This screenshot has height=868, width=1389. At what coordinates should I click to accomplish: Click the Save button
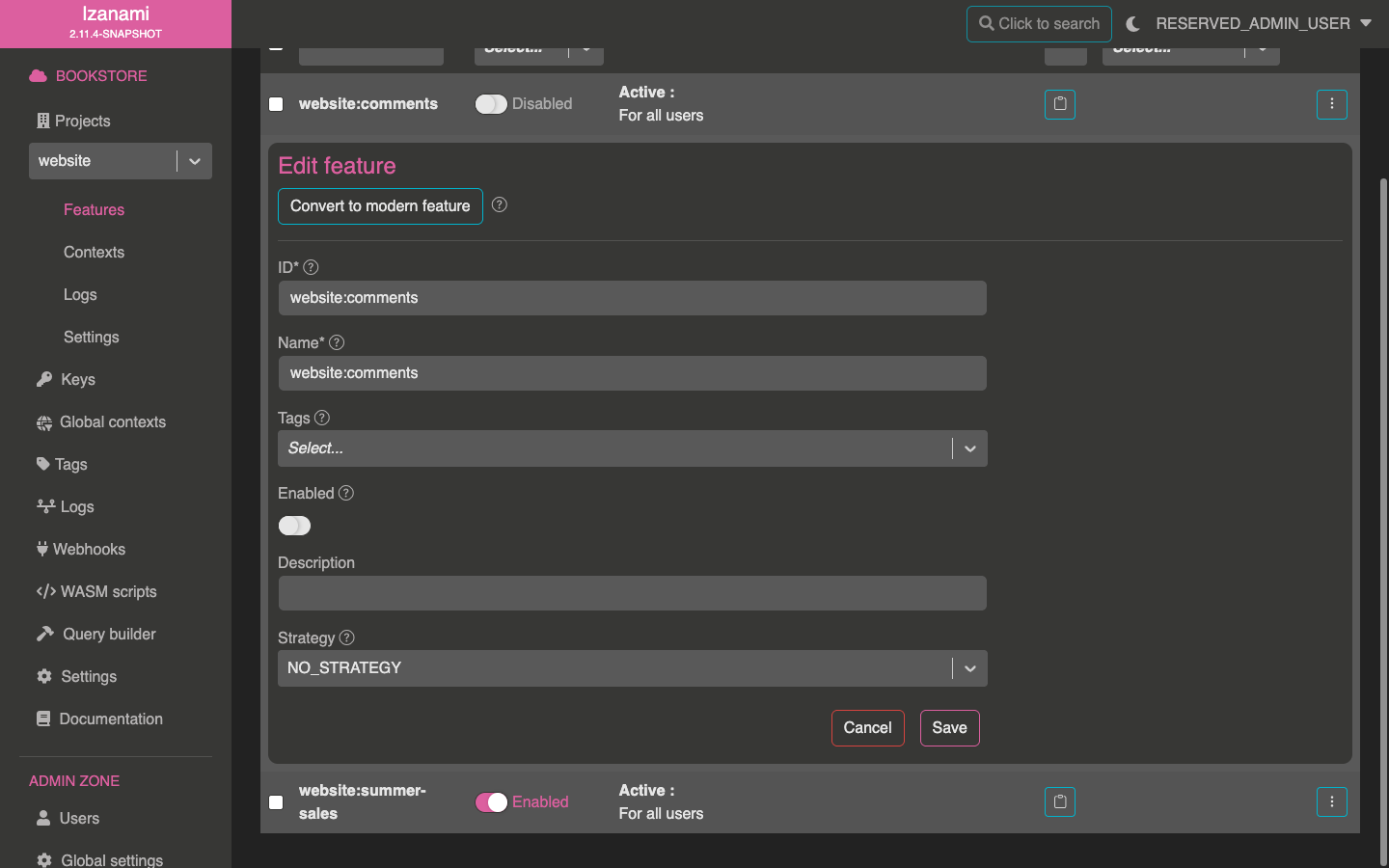[949, 728]
